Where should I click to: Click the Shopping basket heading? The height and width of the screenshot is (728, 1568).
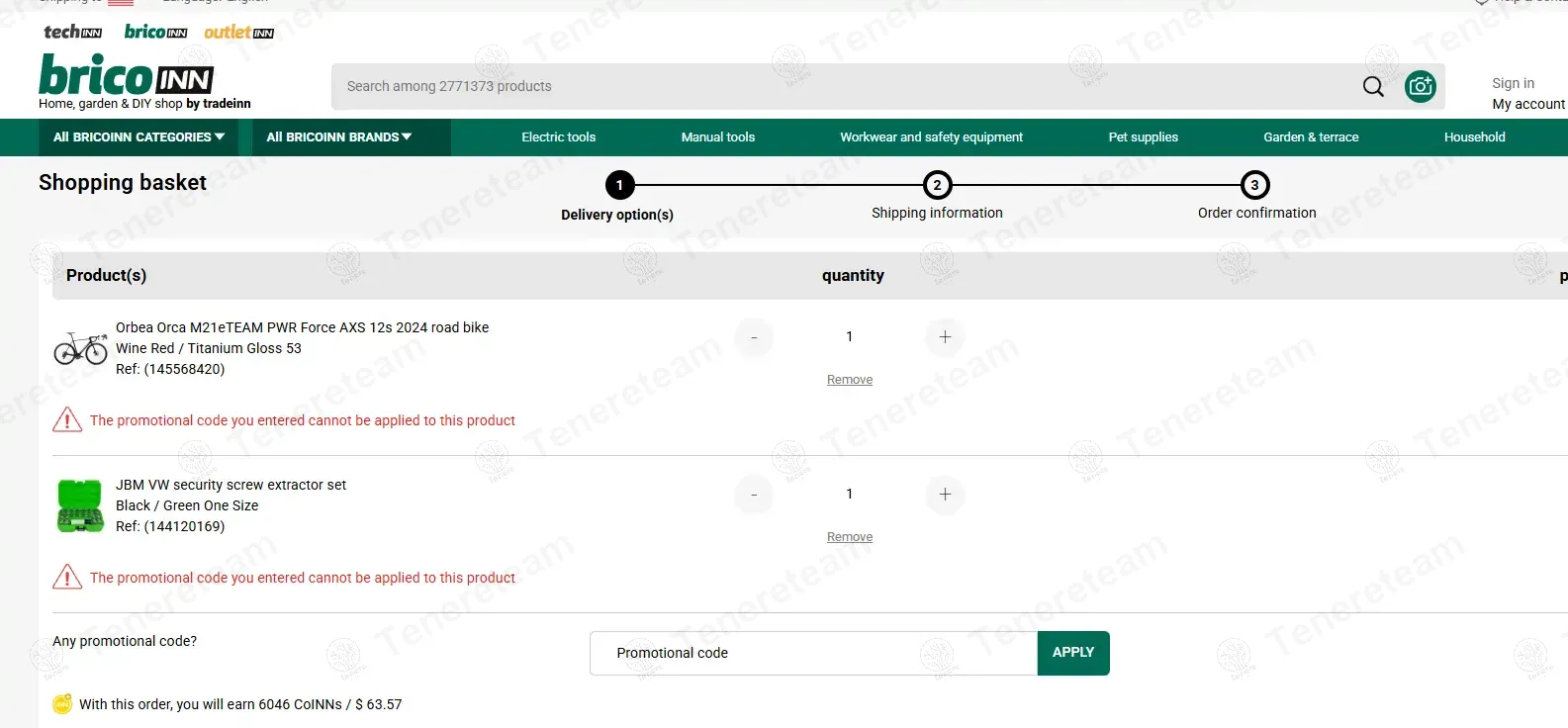(123, 183)
